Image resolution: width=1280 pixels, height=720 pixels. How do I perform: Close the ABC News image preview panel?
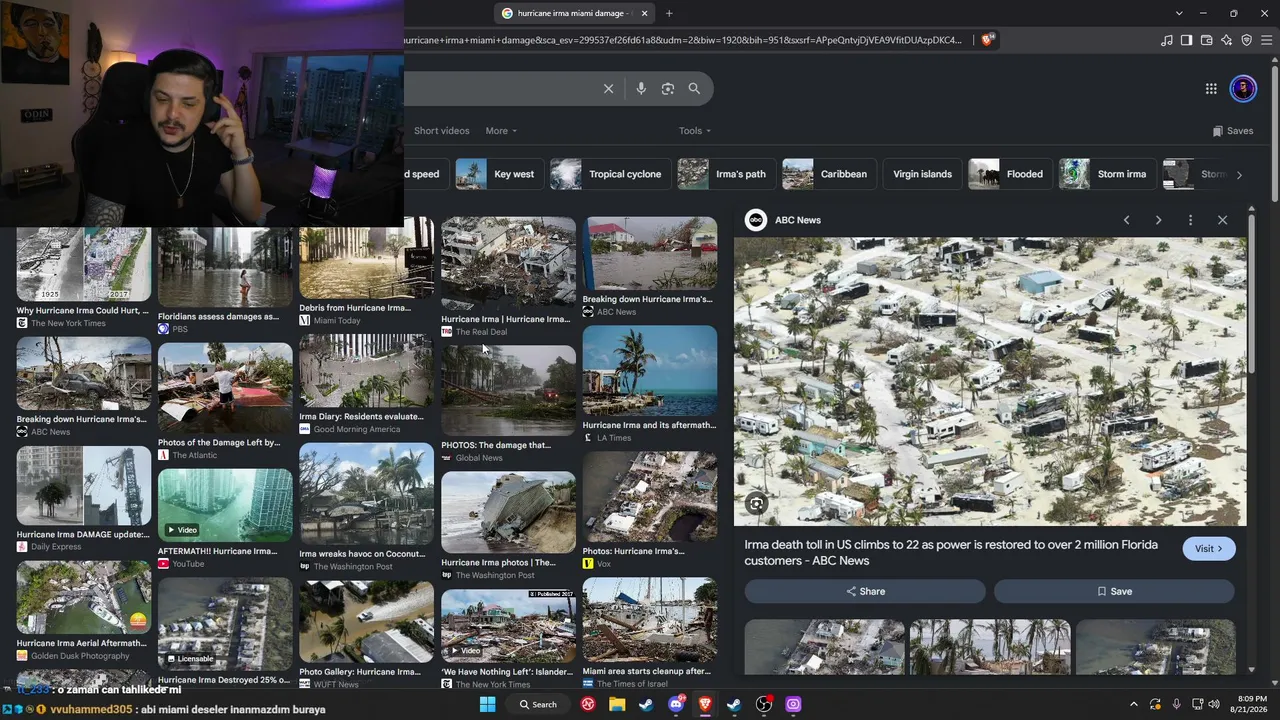tap(1222, 220)
